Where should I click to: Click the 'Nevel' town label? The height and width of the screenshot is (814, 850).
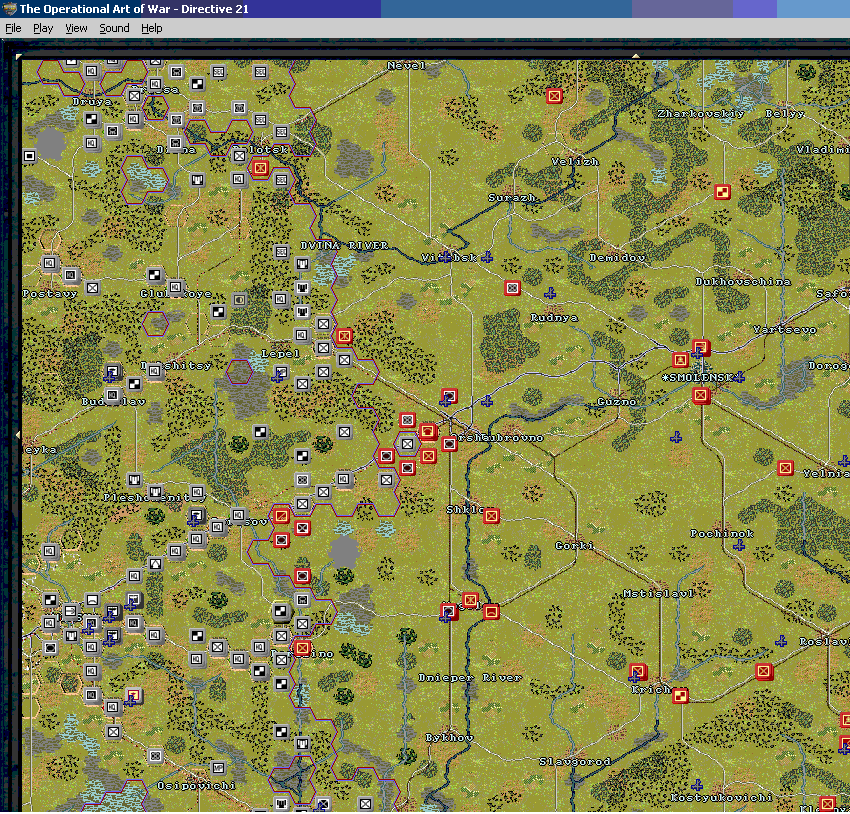(x=406, y=66)
